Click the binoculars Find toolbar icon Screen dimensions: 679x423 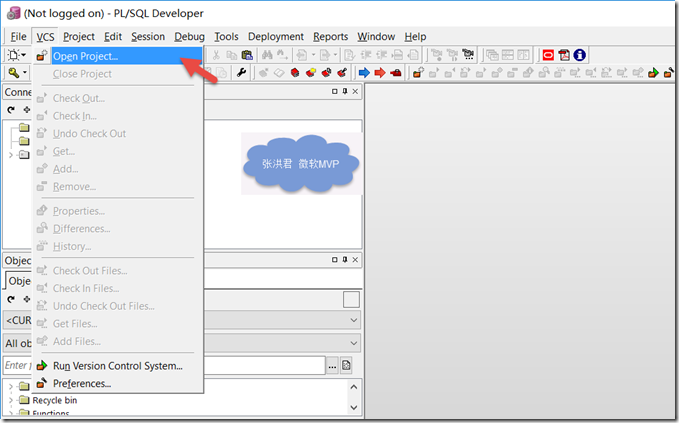267,55
